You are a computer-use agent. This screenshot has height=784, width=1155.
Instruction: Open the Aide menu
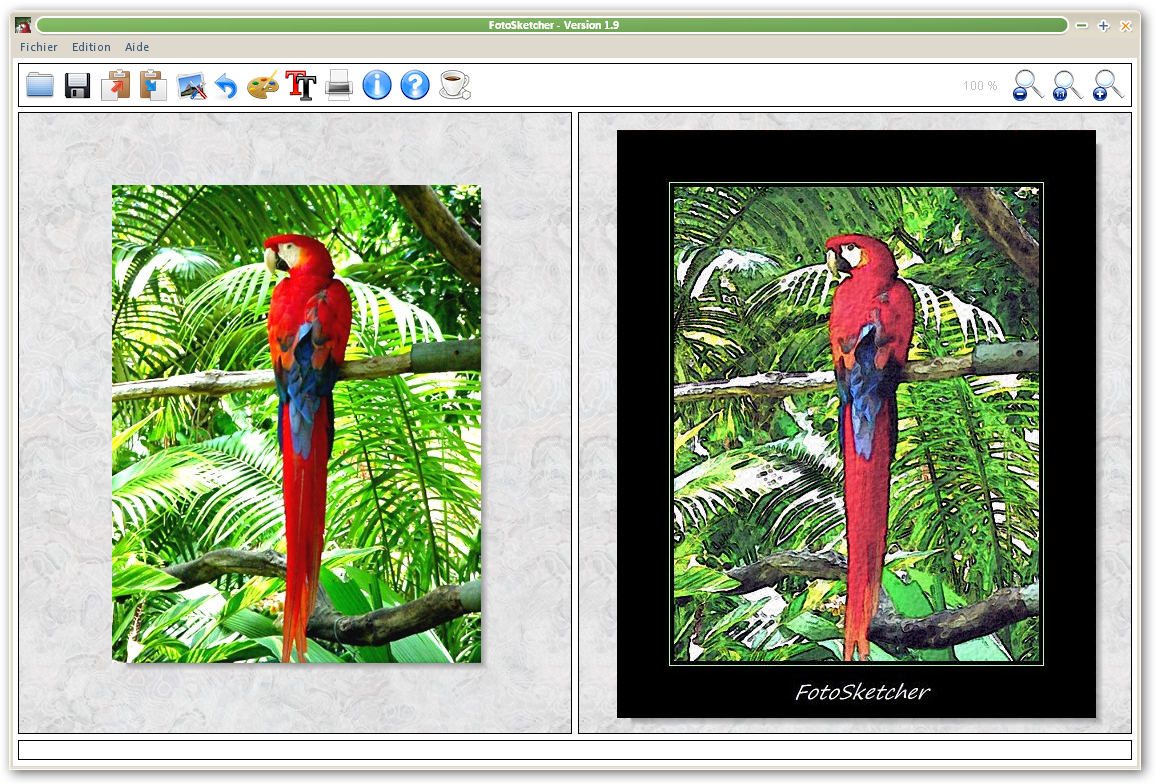(137, 47)
